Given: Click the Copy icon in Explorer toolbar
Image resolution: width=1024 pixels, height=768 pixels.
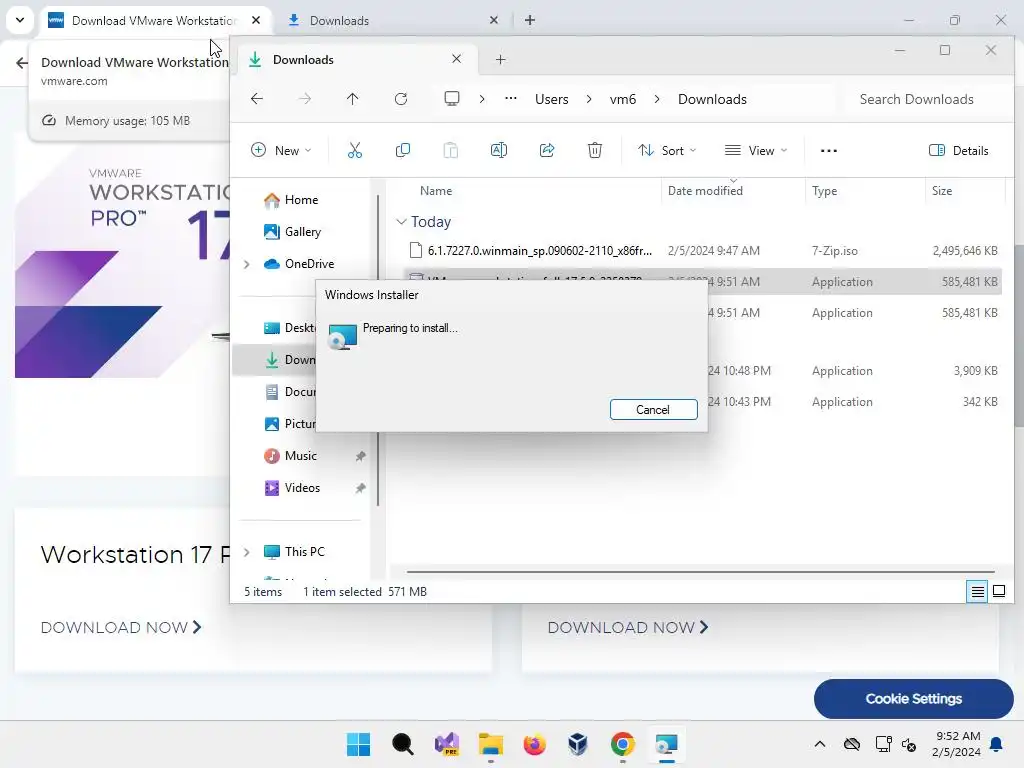Looking at the screenshot, I should [x=403, y=151].
